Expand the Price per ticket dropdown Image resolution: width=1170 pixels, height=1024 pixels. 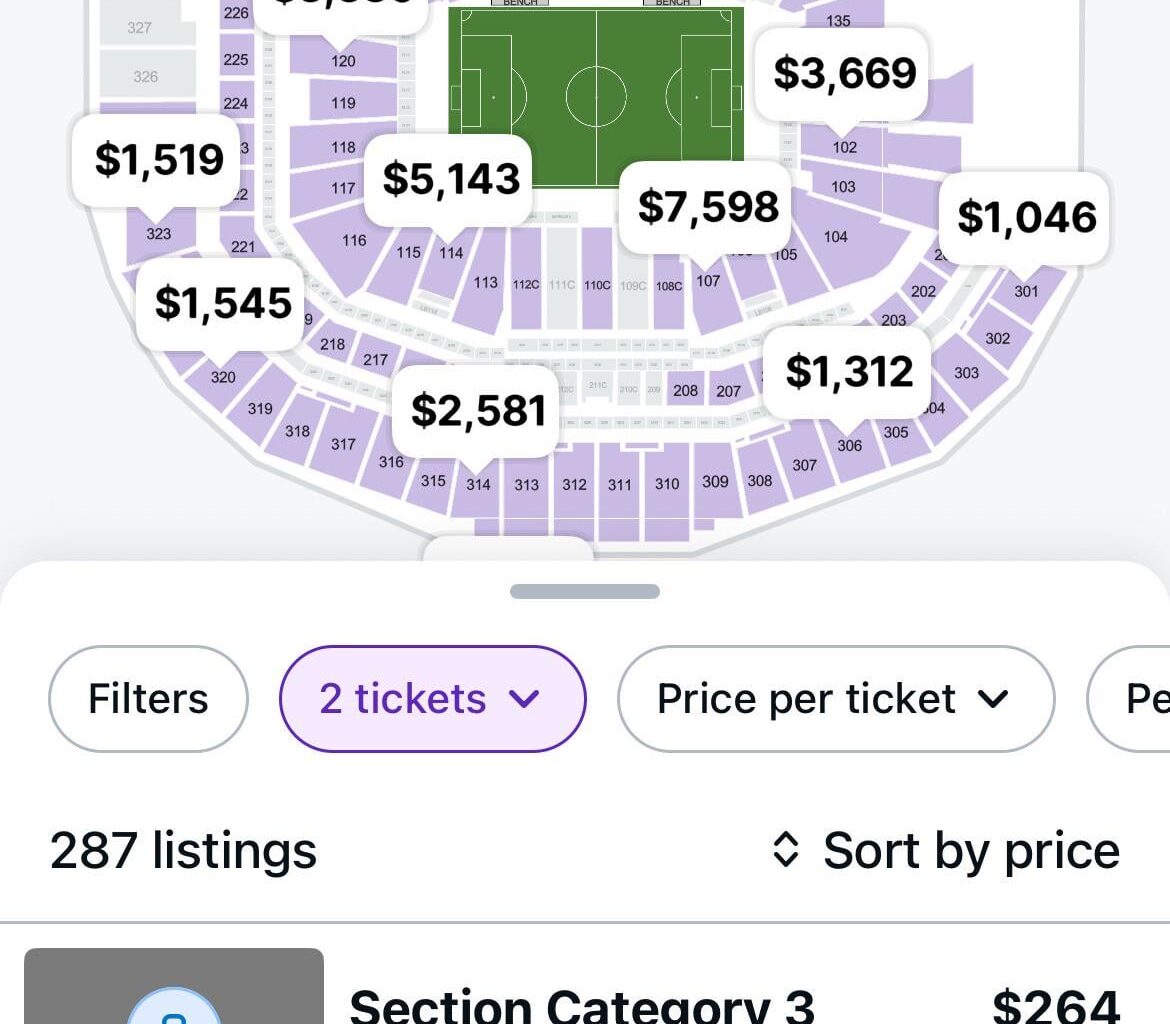coord(836,698)
